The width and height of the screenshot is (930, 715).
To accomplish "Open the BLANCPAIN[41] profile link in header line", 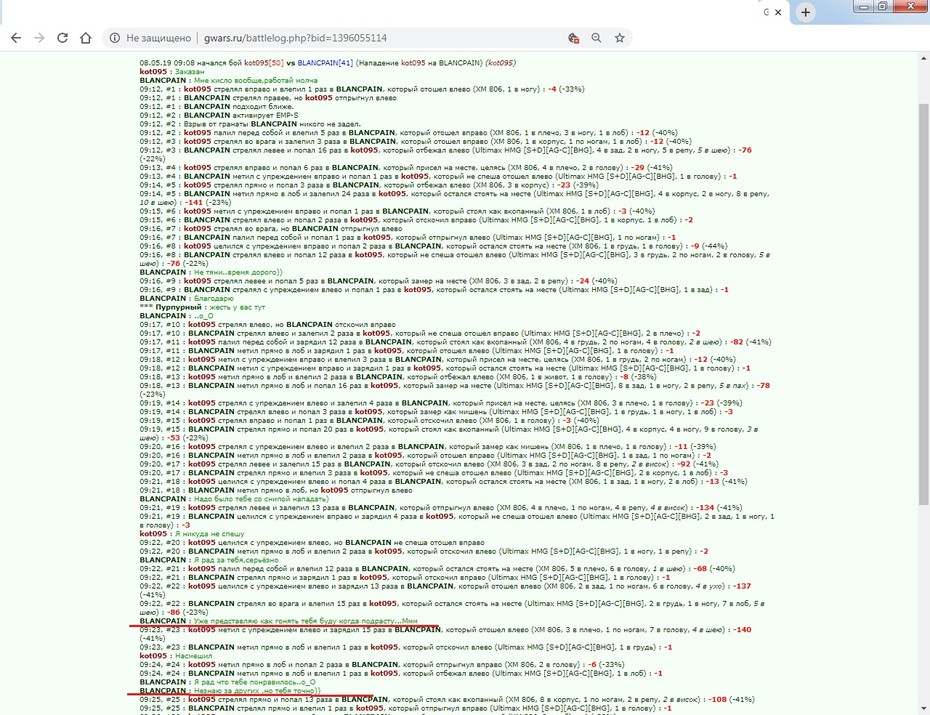I will click(x=325, y=63).
